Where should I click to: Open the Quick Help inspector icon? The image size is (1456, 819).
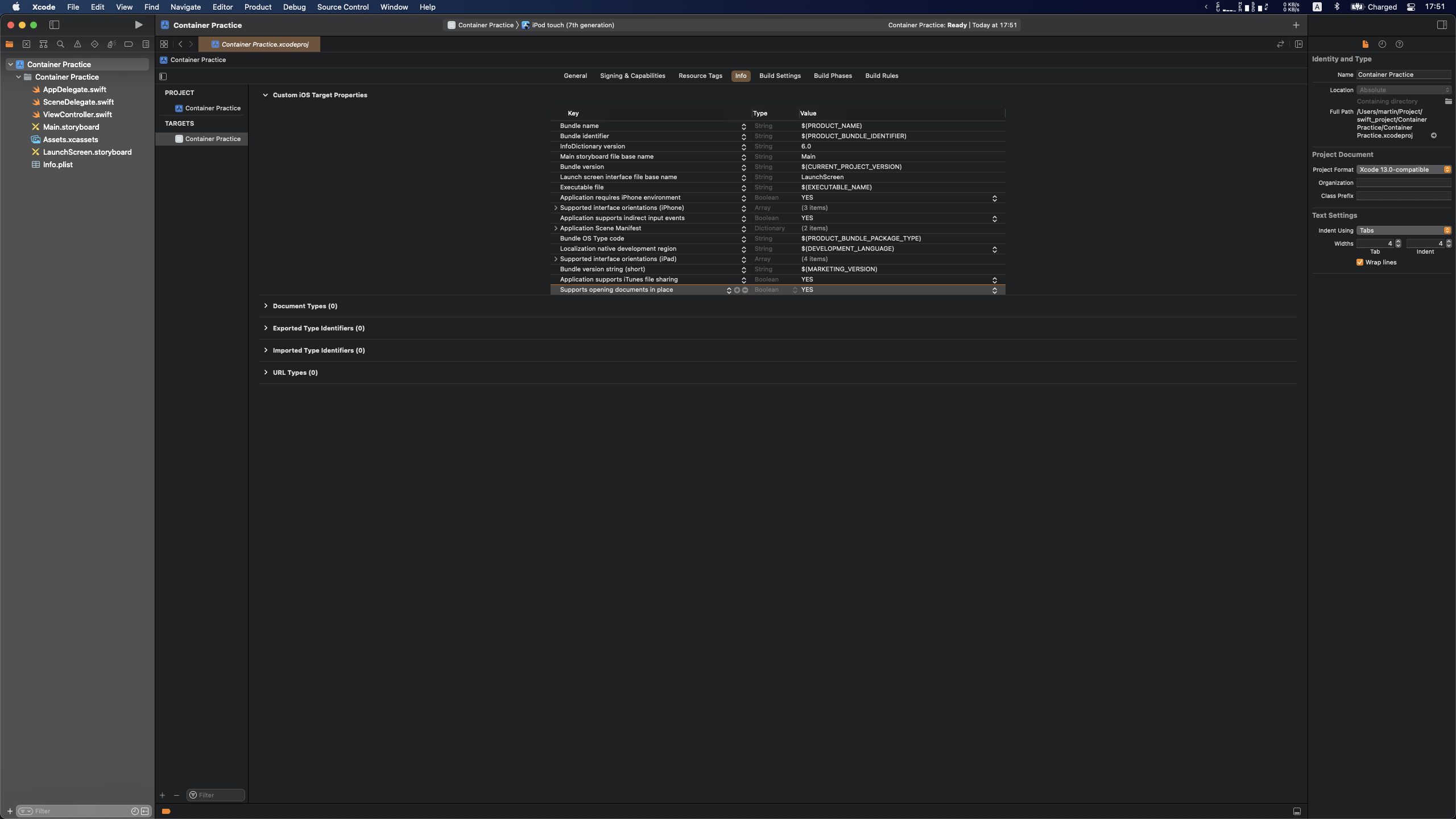(x=1399, y=44)
